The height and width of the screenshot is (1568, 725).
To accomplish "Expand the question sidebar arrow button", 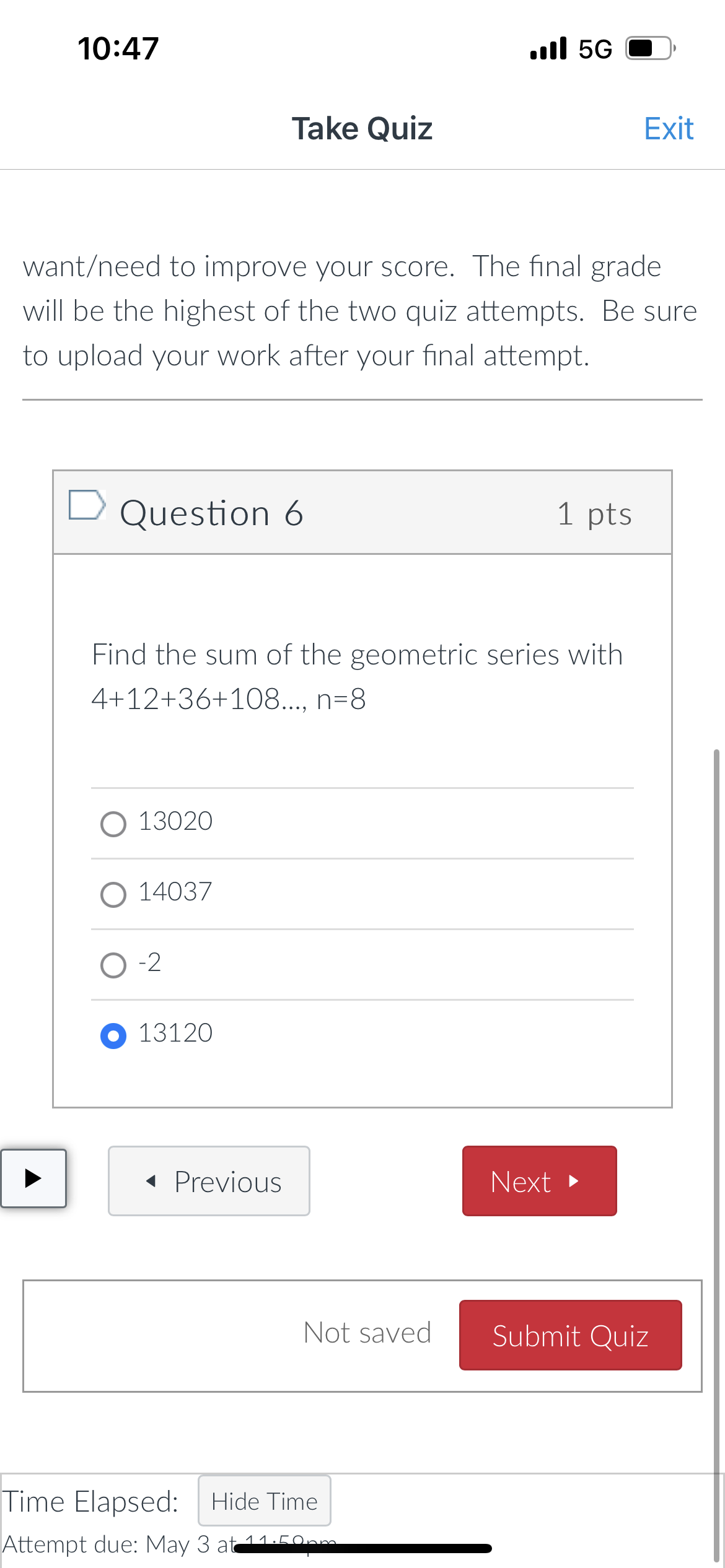I will [x=33, y=1178].
